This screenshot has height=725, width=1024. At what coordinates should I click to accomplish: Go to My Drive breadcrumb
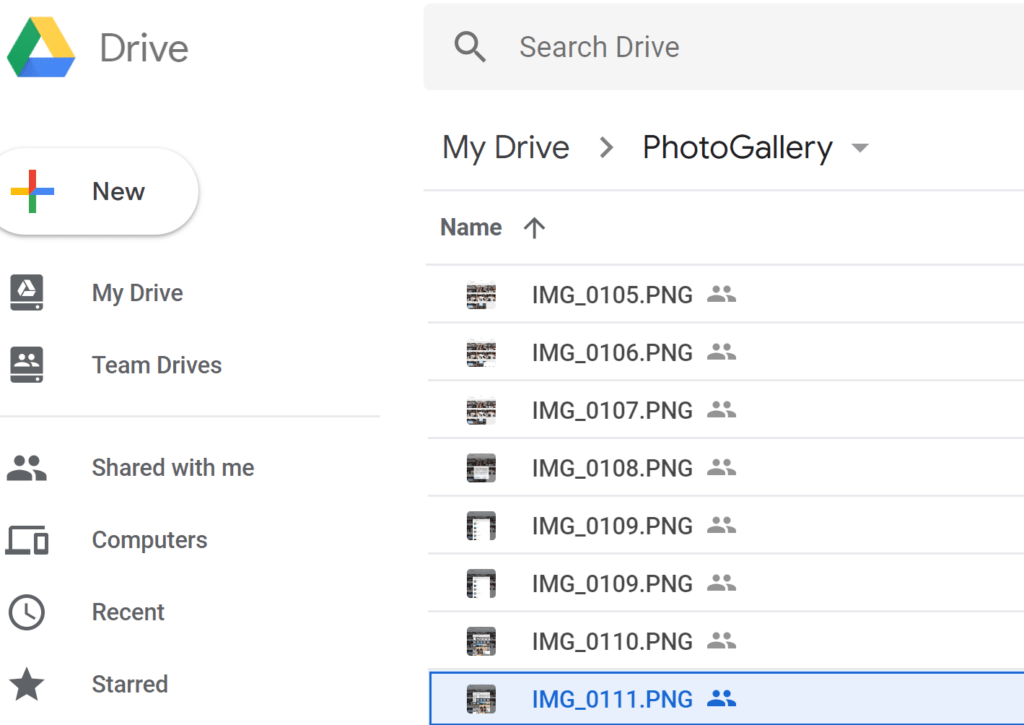506,148
